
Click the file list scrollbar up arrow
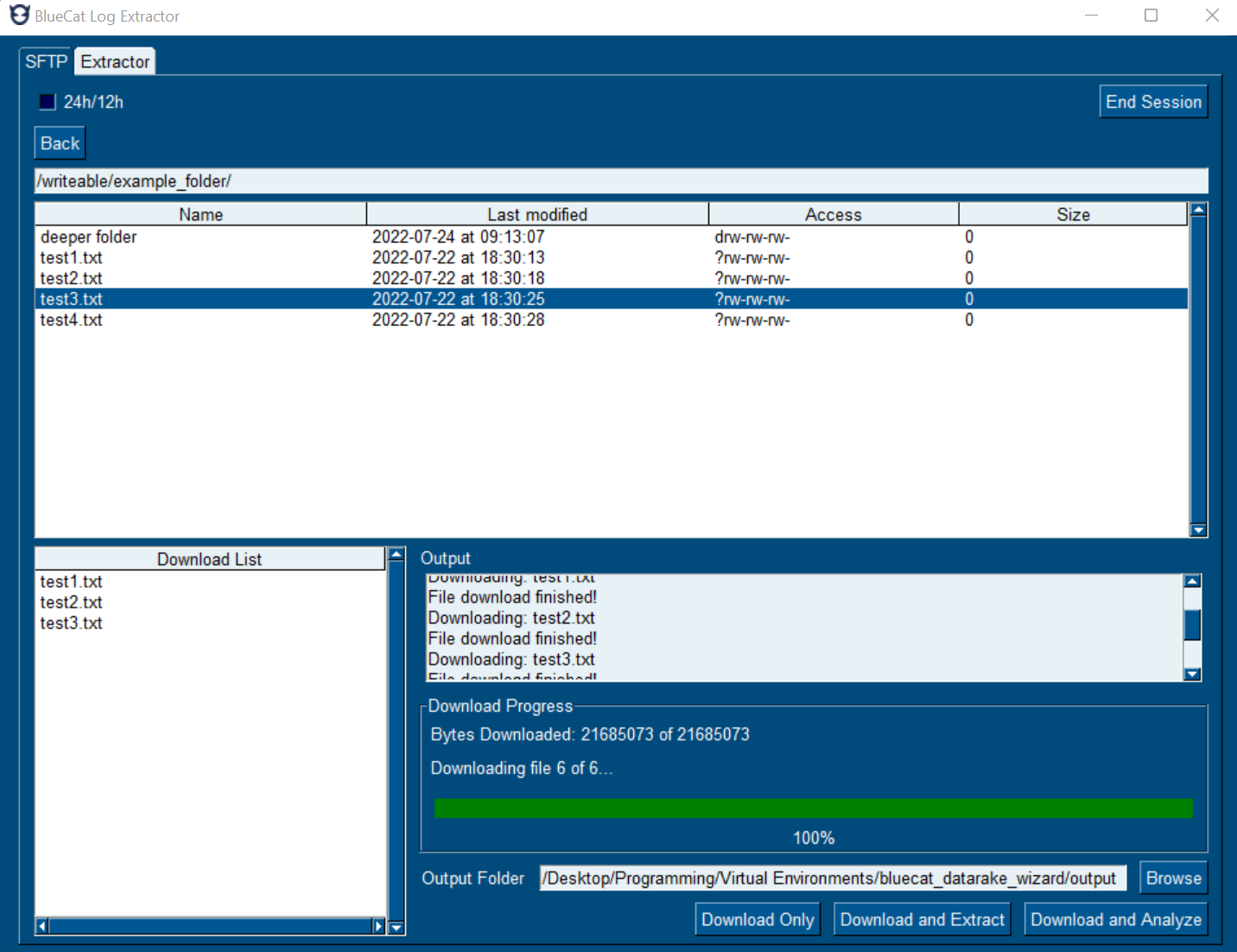coord(1198,209)
